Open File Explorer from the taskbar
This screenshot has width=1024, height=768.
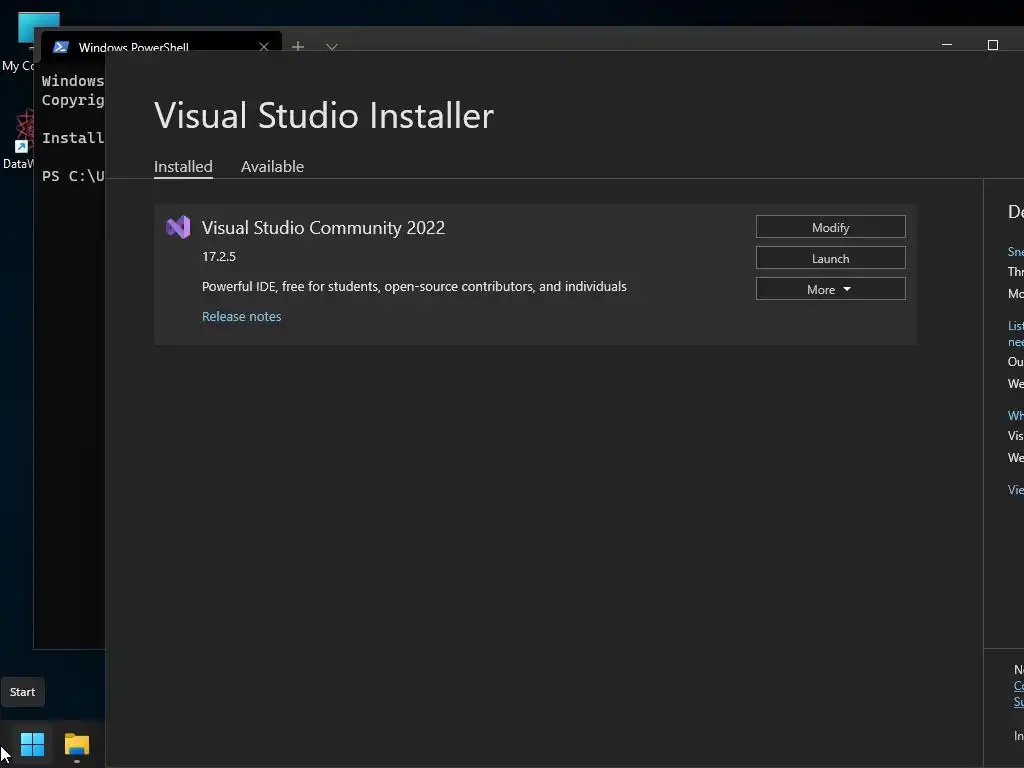(76, 744)
